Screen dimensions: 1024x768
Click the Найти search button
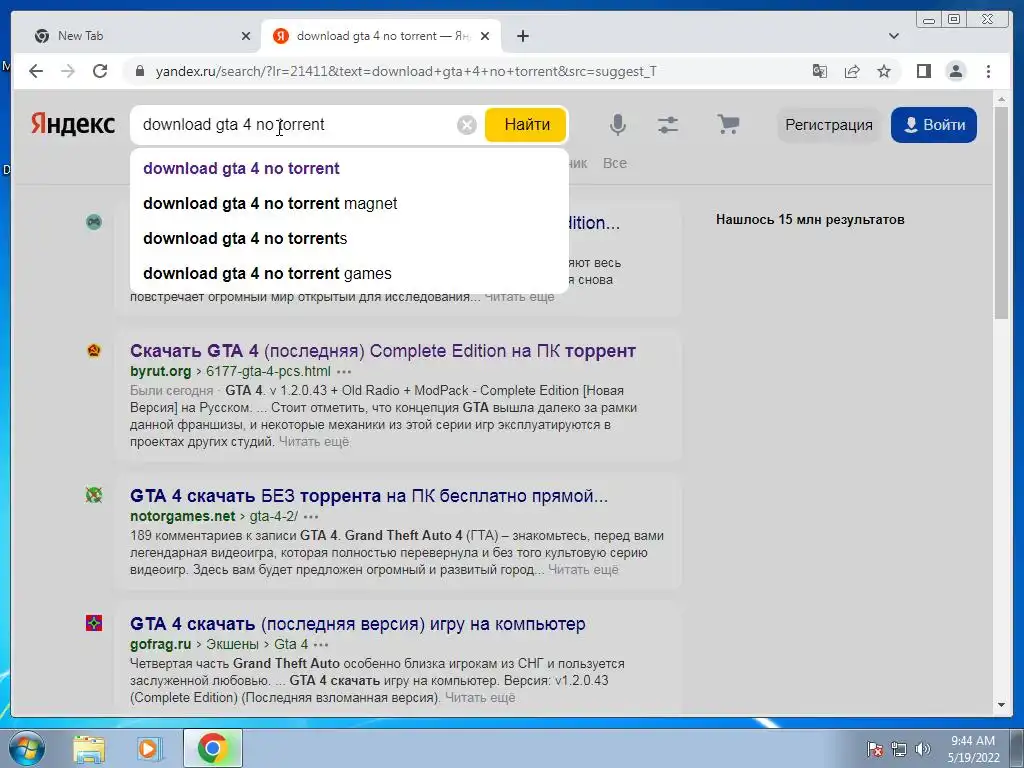tap(526, 124)
